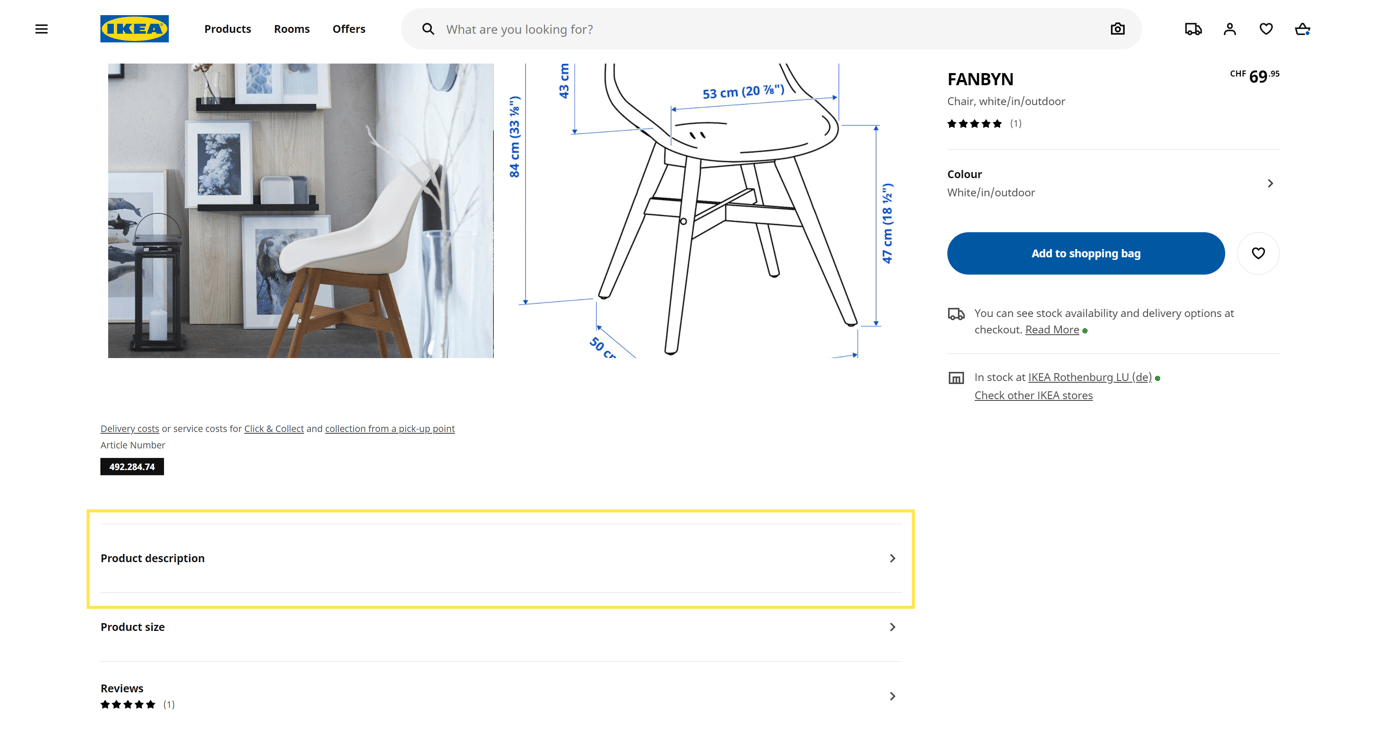1400x736 pixels.
Task: Open the user account profile icon
Action: click(x=1229, y=29)
